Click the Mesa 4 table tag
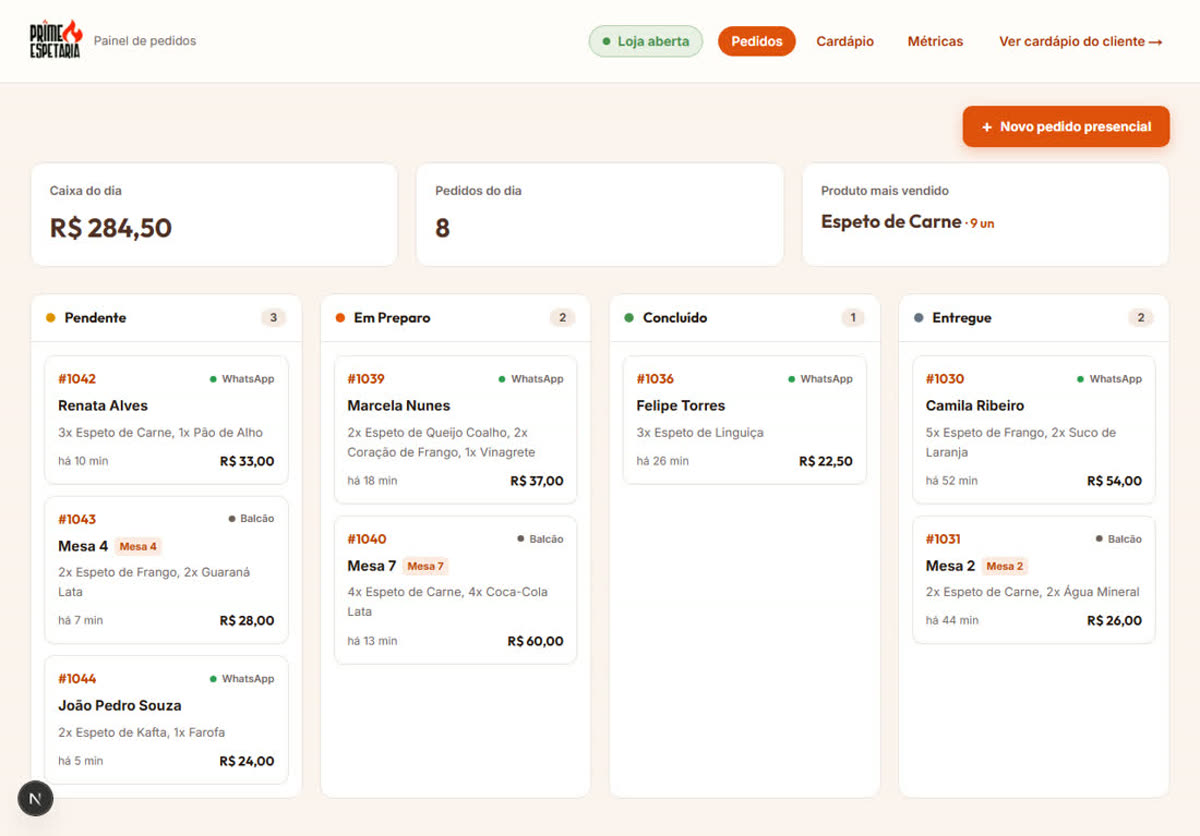This screenshot has height=836, width=1200. [138, 547]
